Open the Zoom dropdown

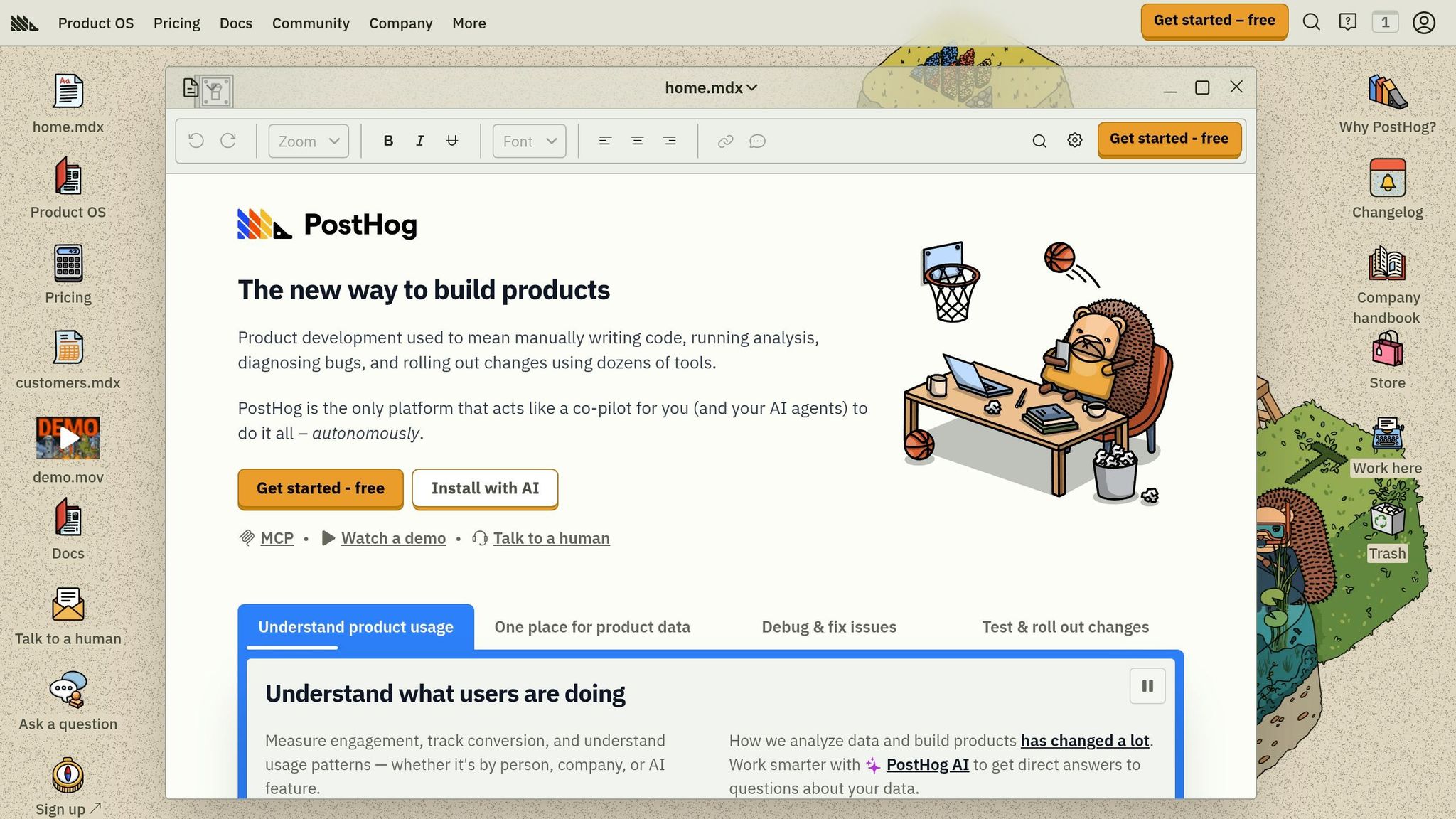click(309, 141)
